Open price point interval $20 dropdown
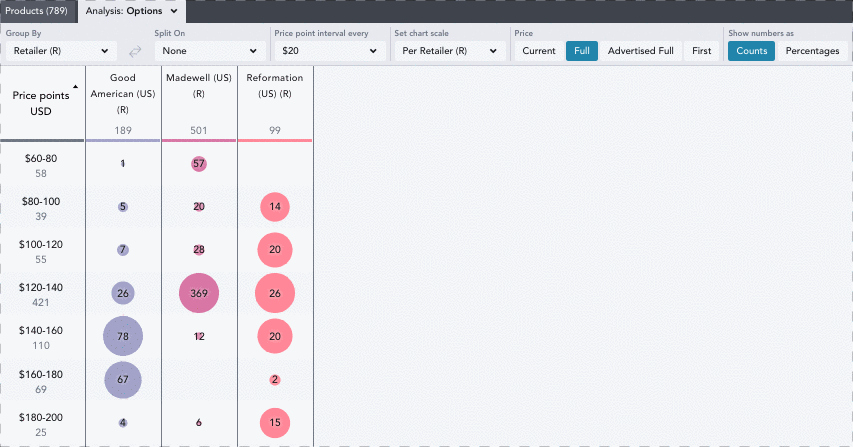The width and height of the screenshot is (853, 447). [330, 51]
